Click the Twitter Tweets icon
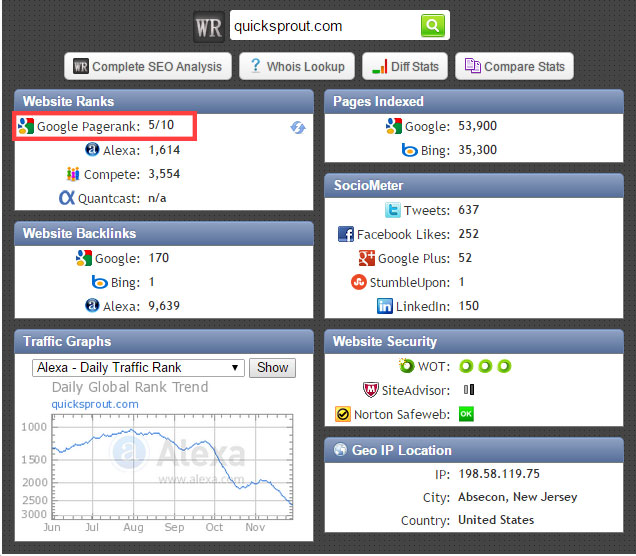636x556 pixels. pos(393,210)
